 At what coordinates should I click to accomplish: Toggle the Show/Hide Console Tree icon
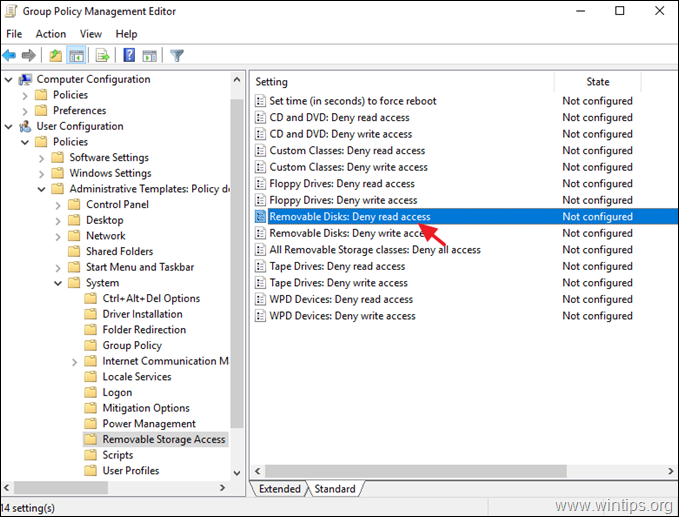click(x=76, y=55)
